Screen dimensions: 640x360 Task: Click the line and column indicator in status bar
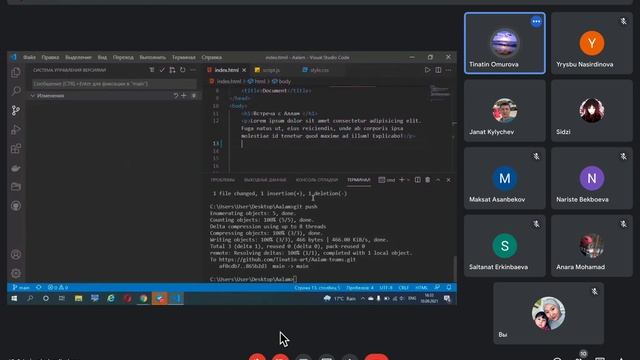(x=317, y=287)
